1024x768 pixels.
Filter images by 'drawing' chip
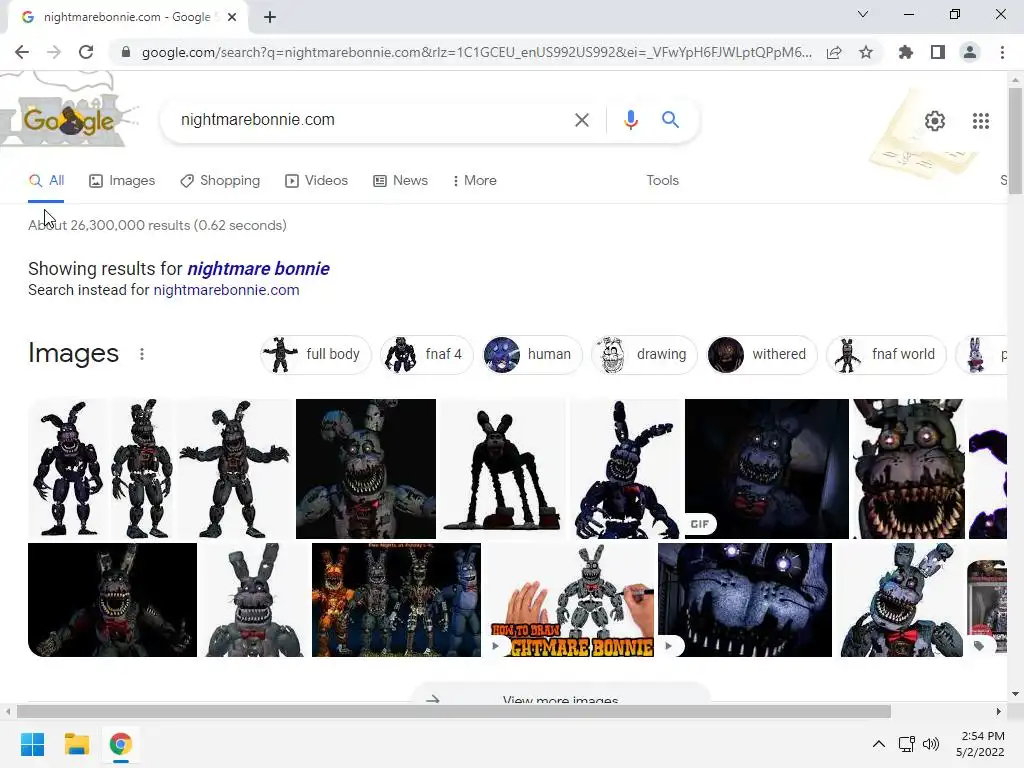pyautogui.click(x=644, y=354)
